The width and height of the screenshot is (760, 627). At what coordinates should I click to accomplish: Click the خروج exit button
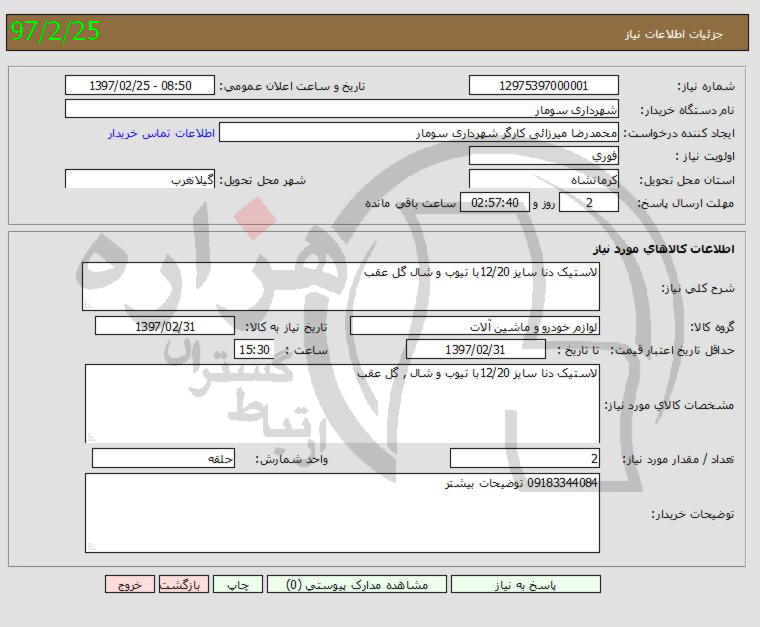129,585
